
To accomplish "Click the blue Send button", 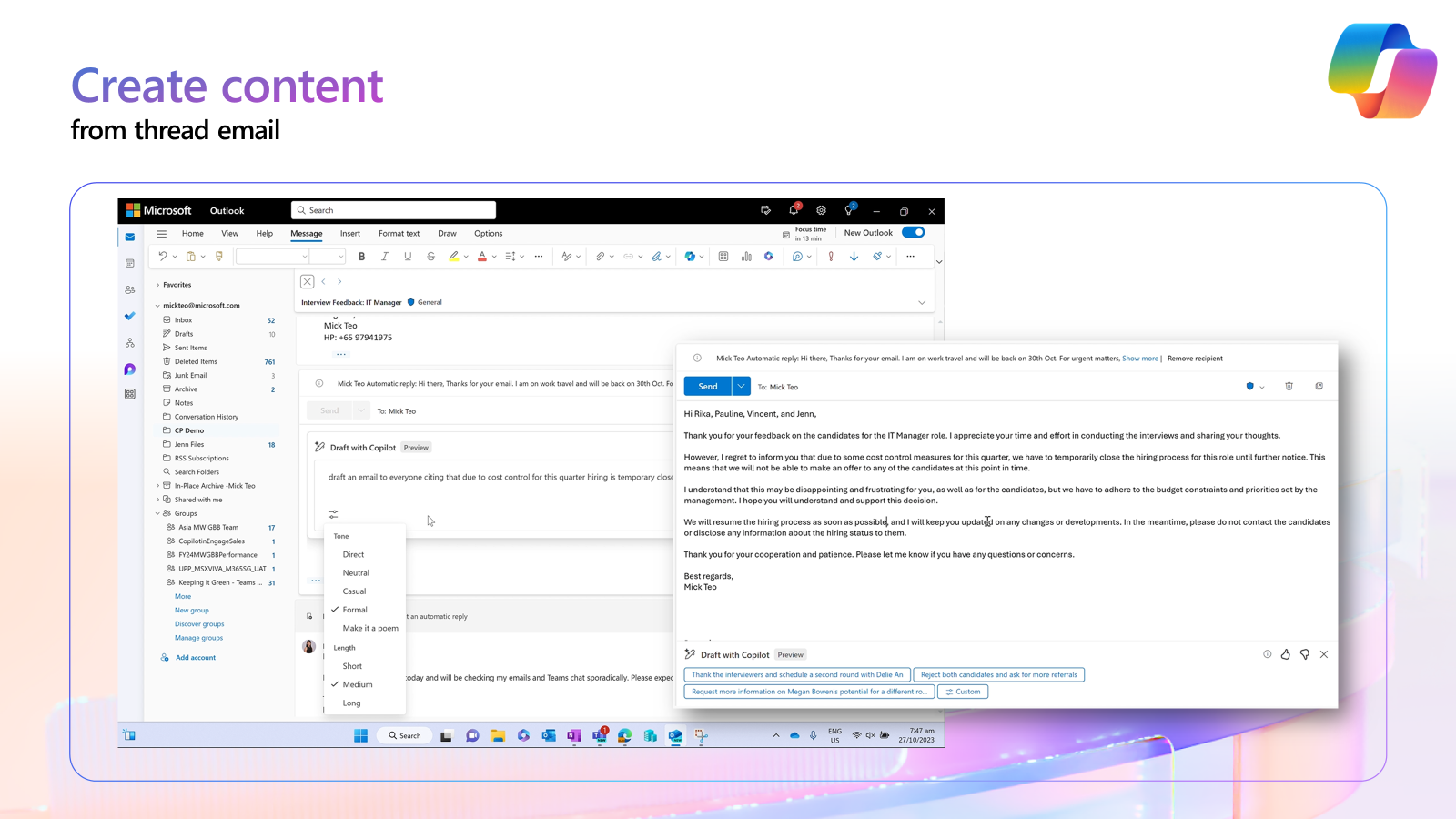I will [707, 387].
